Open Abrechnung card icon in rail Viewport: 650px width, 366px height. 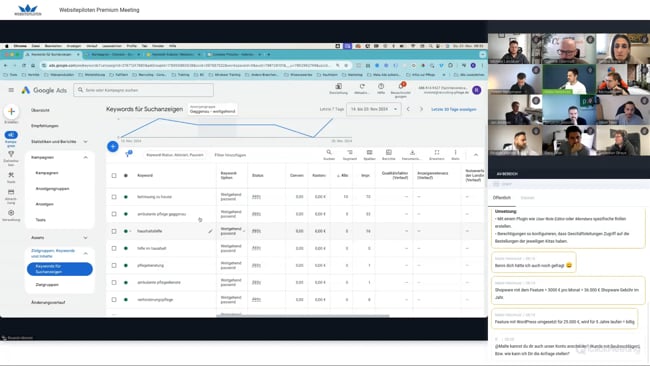[x=11, y=192]
